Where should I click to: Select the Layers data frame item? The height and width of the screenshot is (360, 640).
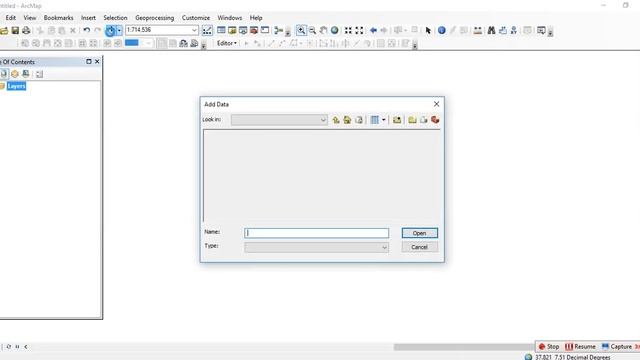tap(16, 86)
